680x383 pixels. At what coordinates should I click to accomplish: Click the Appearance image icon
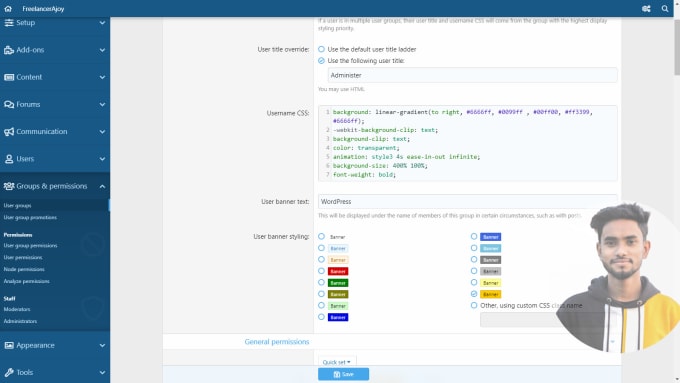(9, 345)
